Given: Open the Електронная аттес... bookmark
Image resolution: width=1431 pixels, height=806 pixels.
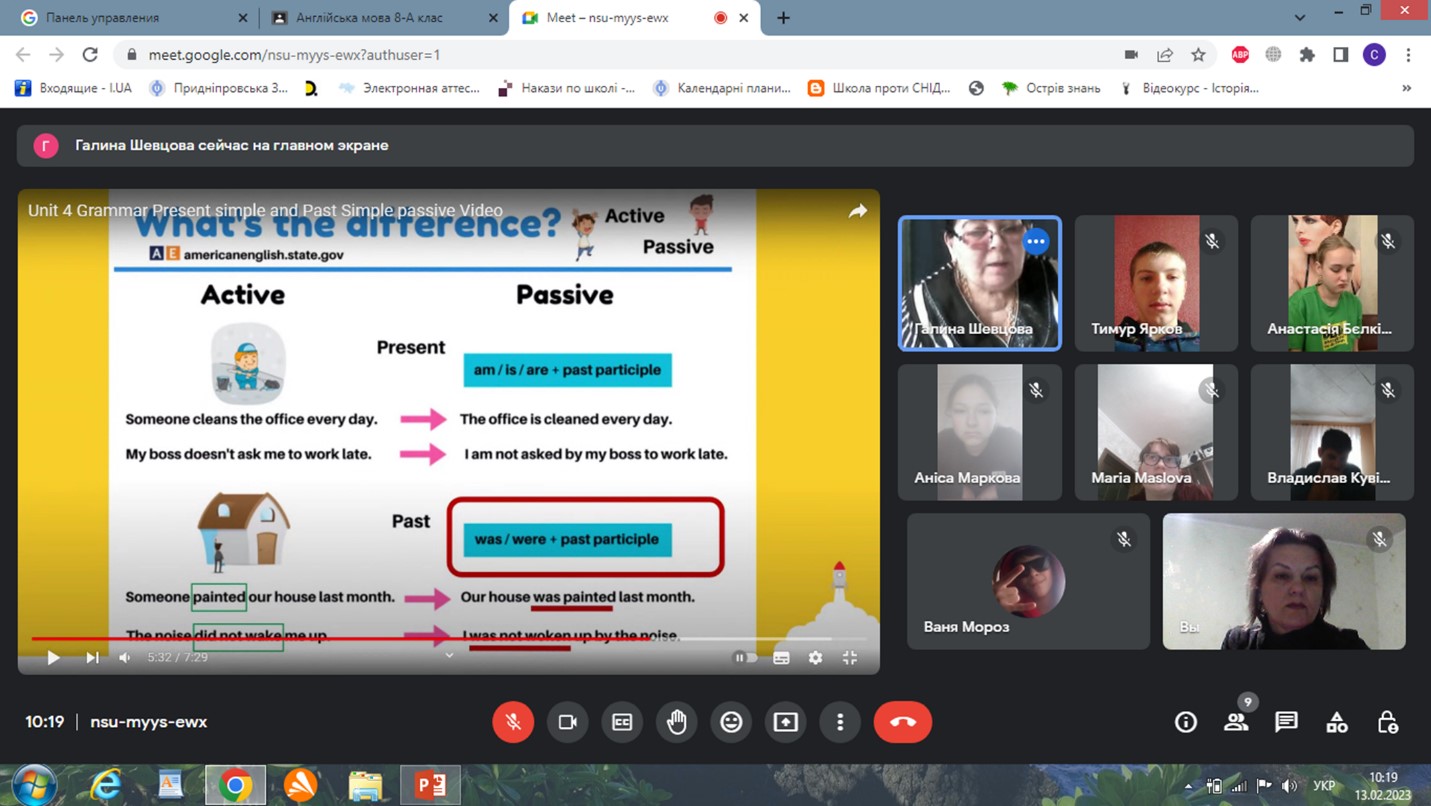Looking at the screenshot, I should click(409, 88).
